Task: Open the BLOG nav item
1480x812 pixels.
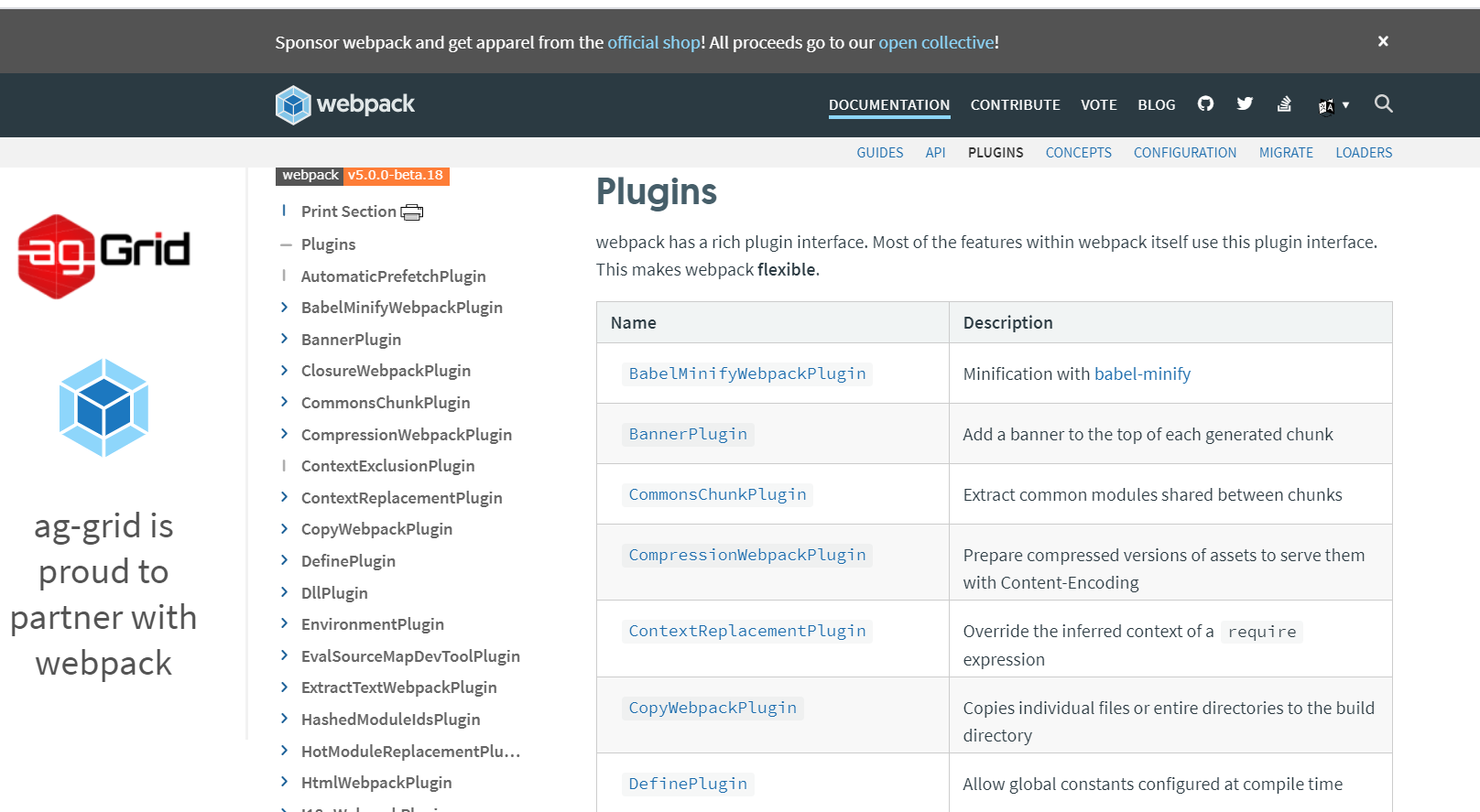Action: [1156, 105]
